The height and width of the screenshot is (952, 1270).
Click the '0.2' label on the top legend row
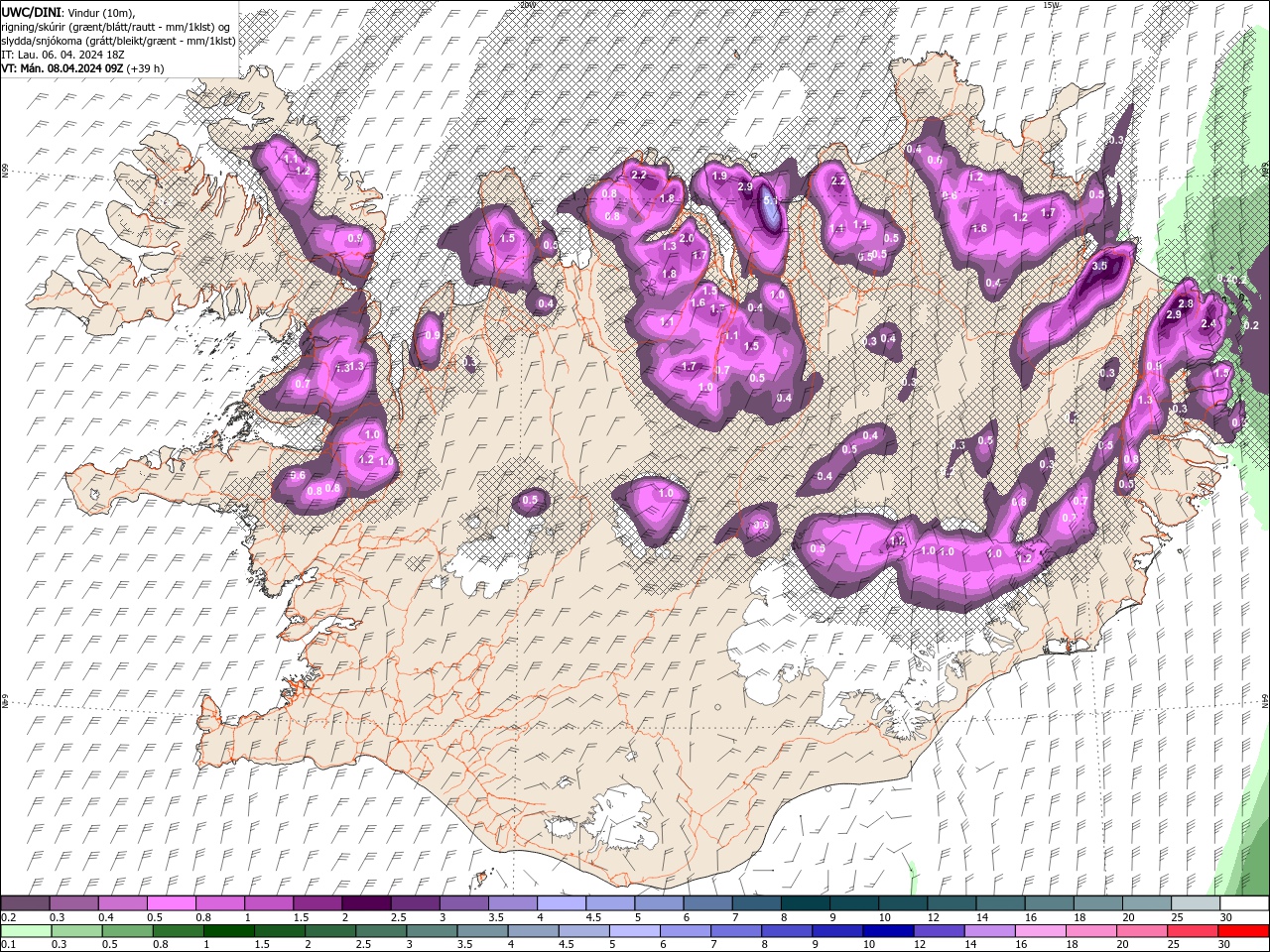coord(8,917)
